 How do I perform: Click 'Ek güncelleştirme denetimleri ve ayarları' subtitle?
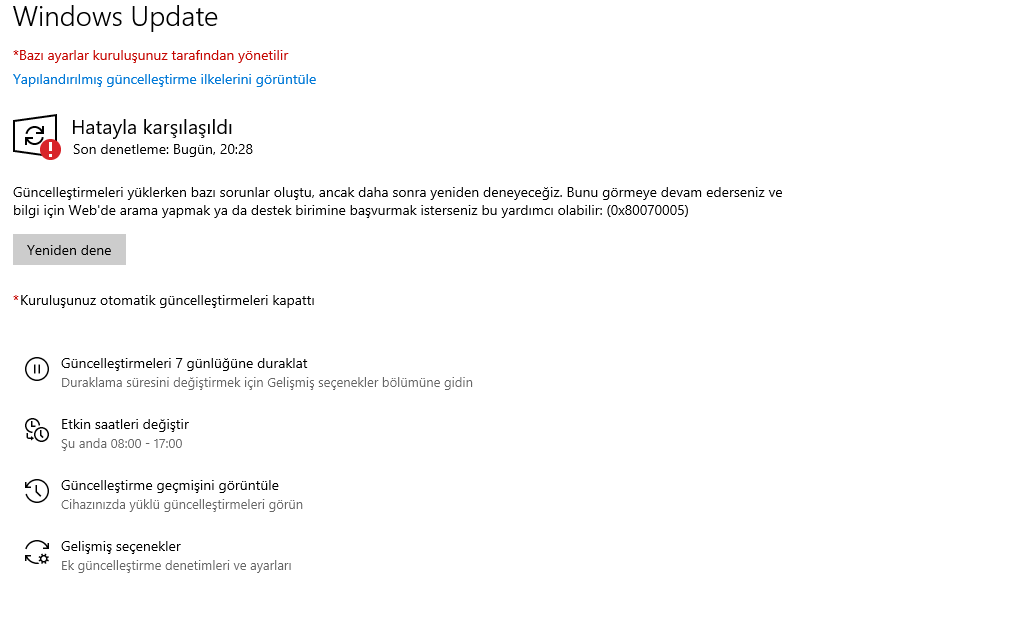pos(176,566)
